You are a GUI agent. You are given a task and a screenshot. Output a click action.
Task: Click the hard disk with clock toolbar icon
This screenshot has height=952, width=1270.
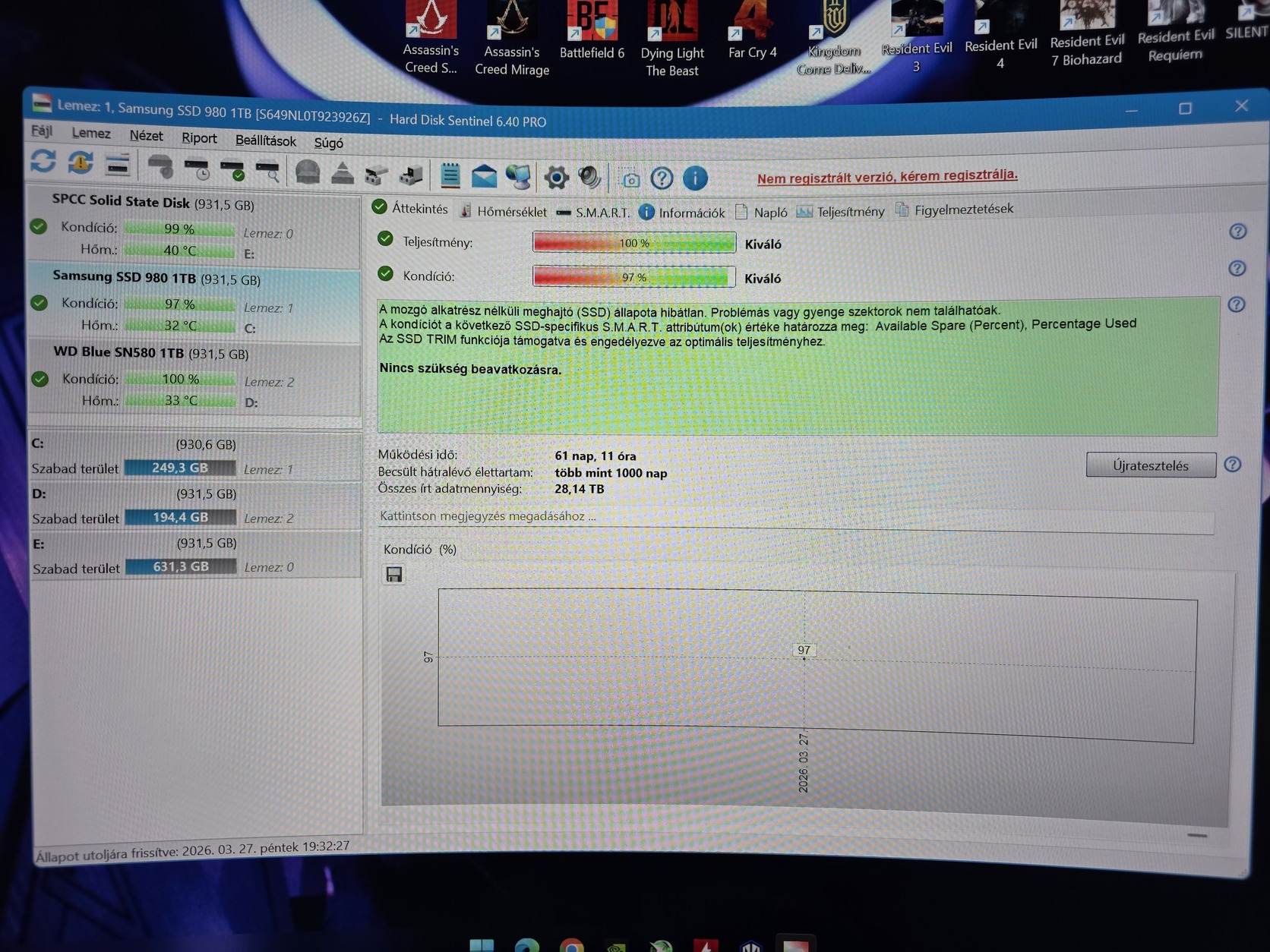coord(197,169)
